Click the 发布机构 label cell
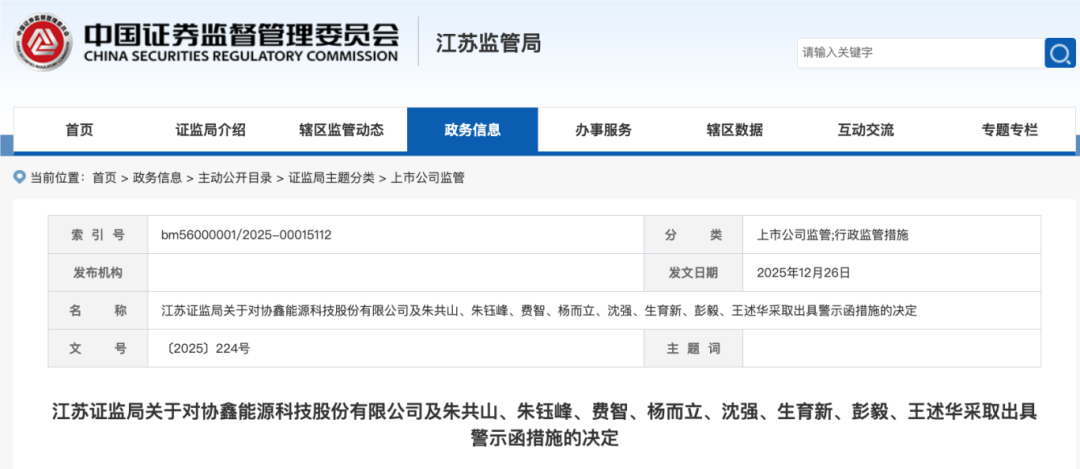The width and height of the screenshot is (1080, 469). point(98,273)
